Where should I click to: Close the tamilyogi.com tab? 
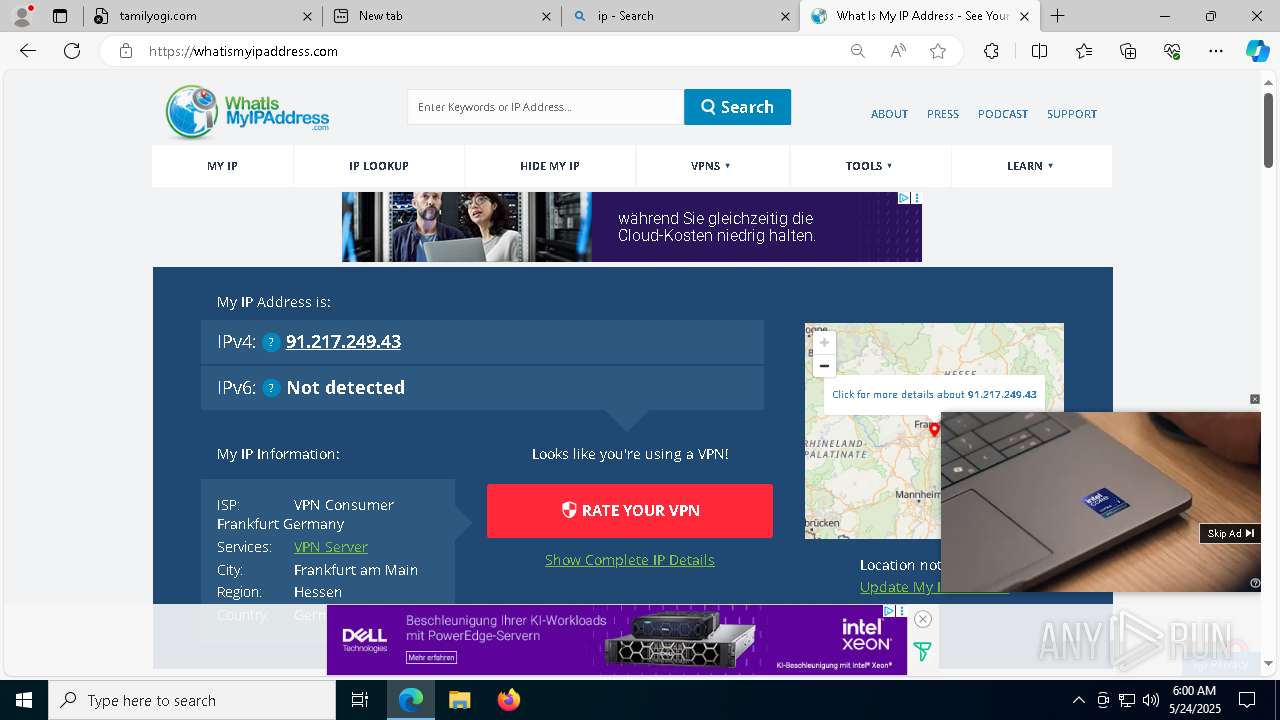[x=307, y=16]
